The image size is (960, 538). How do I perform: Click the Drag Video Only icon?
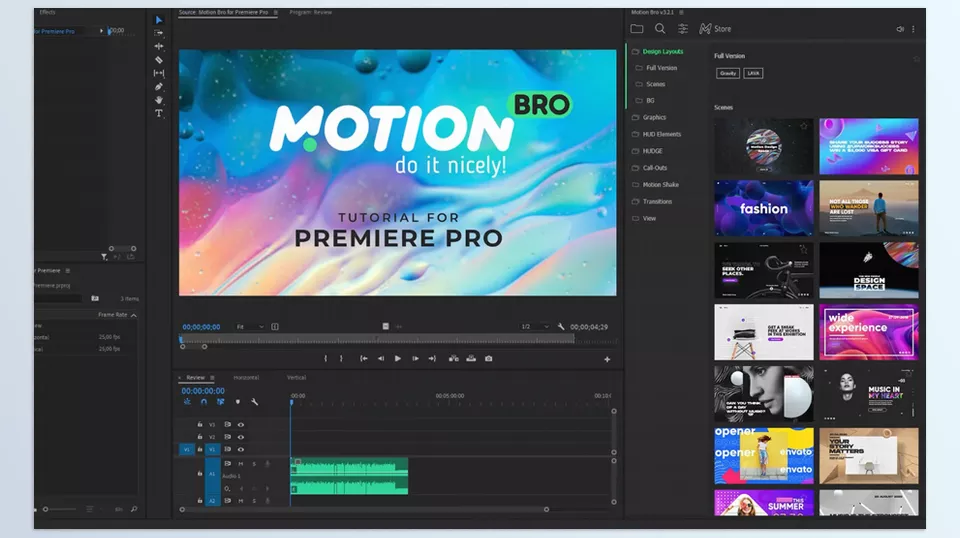pyautogui.click(x=386, y=326)
